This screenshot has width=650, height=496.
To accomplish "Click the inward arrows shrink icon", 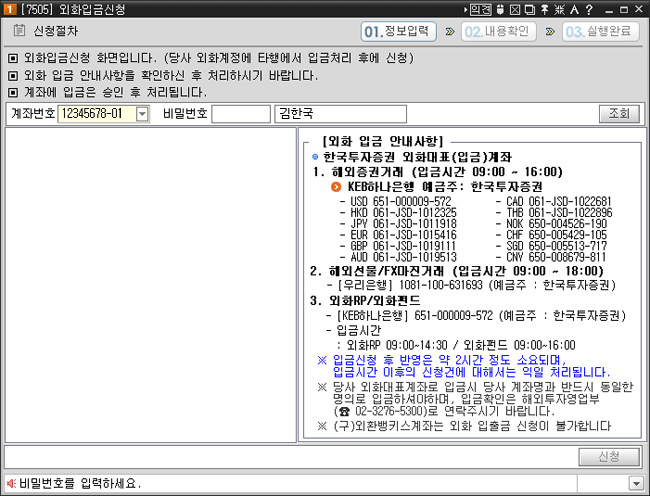I will [560, 9].
